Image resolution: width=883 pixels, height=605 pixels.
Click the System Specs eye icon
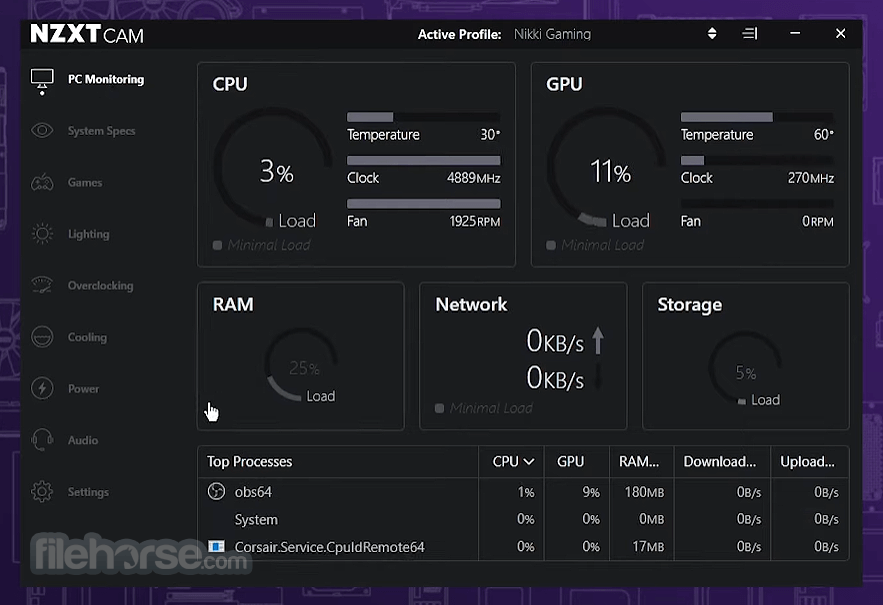click(x=42, y=131)
